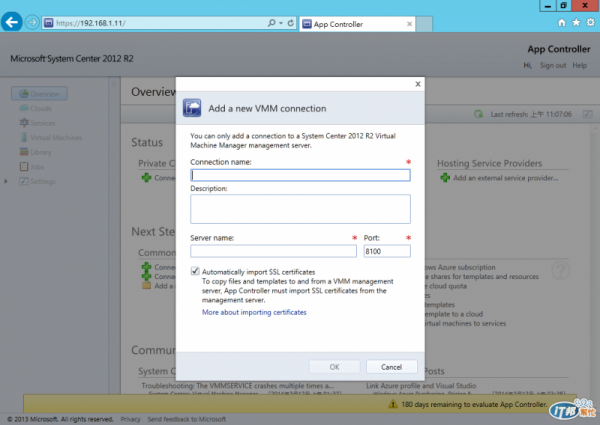Click the Connection name field
This screenshot has width=600, height=425.
(300, 175)
